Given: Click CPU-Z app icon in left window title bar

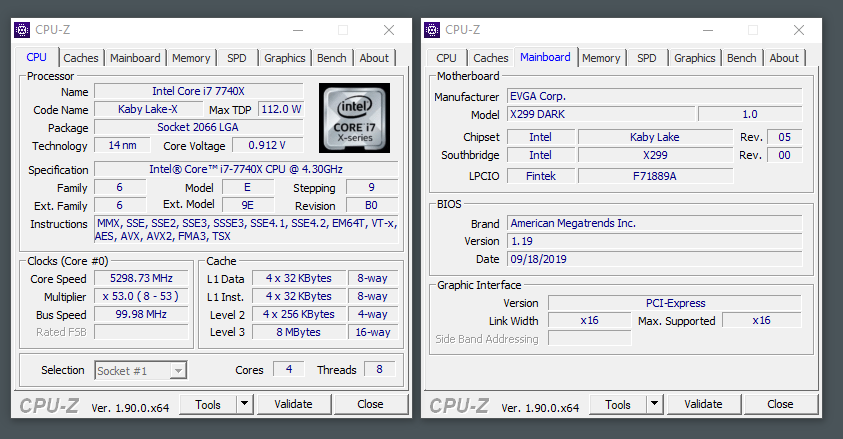Looking at the screenshot, I should 22,30.
